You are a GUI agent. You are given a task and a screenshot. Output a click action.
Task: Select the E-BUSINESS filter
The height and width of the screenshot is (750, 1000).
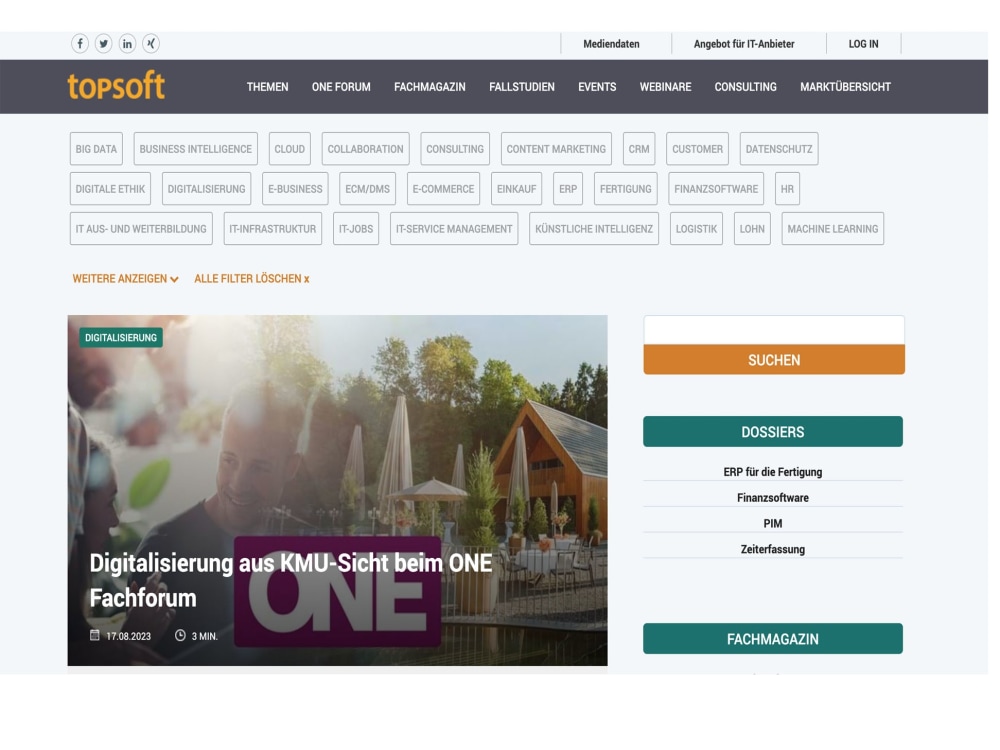pyautogui.click(x=295, y=189)
